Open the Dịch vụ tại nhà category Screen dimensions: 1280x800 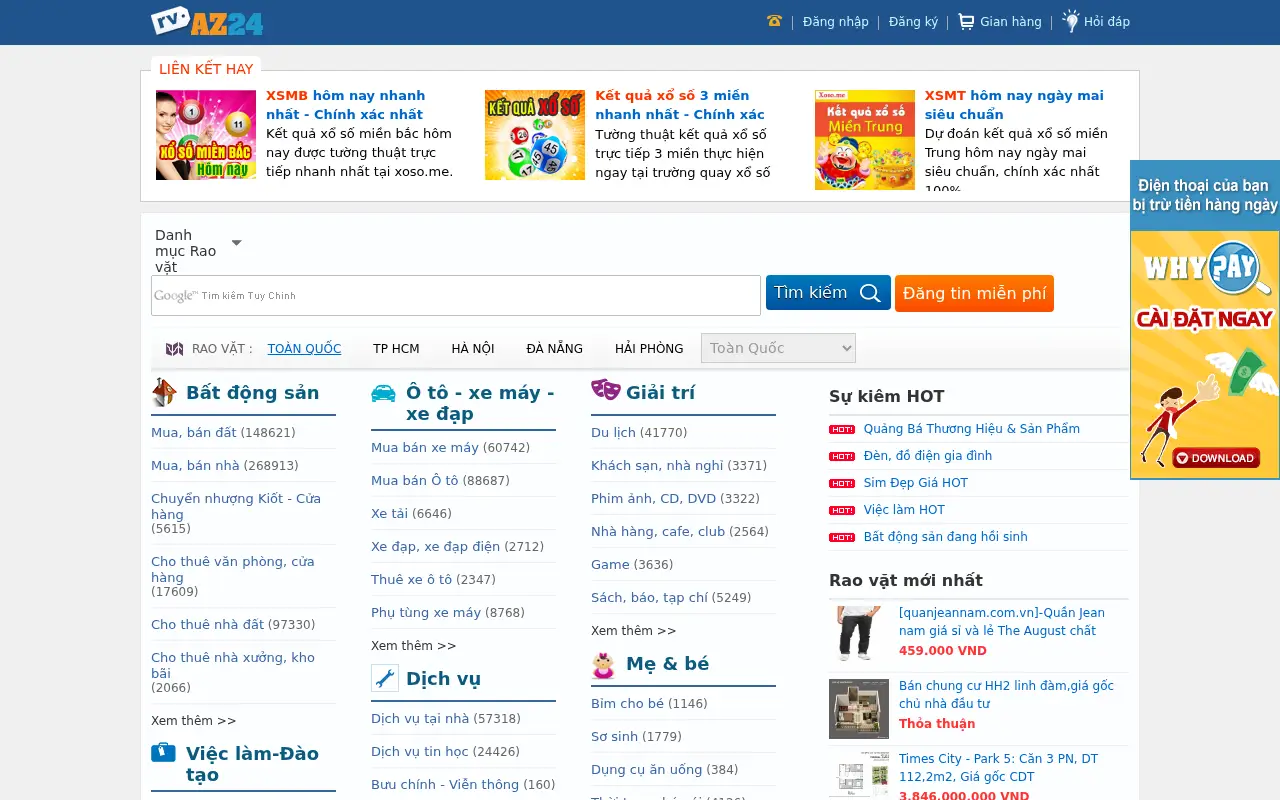pyautogui.click(x=420, y=719)
